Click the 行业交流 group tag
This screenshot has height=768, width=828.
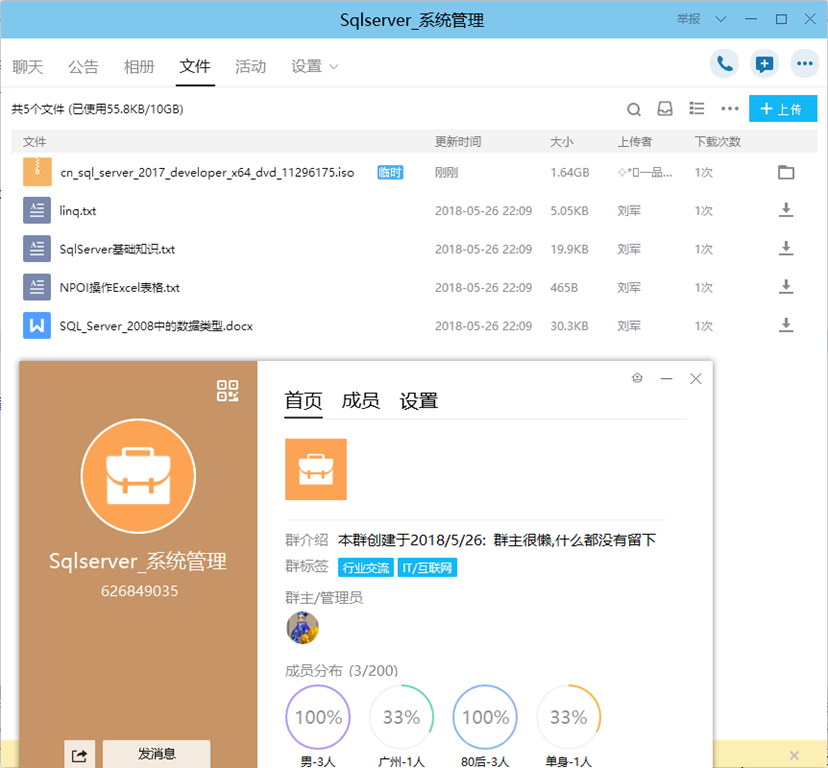[365, 568]
